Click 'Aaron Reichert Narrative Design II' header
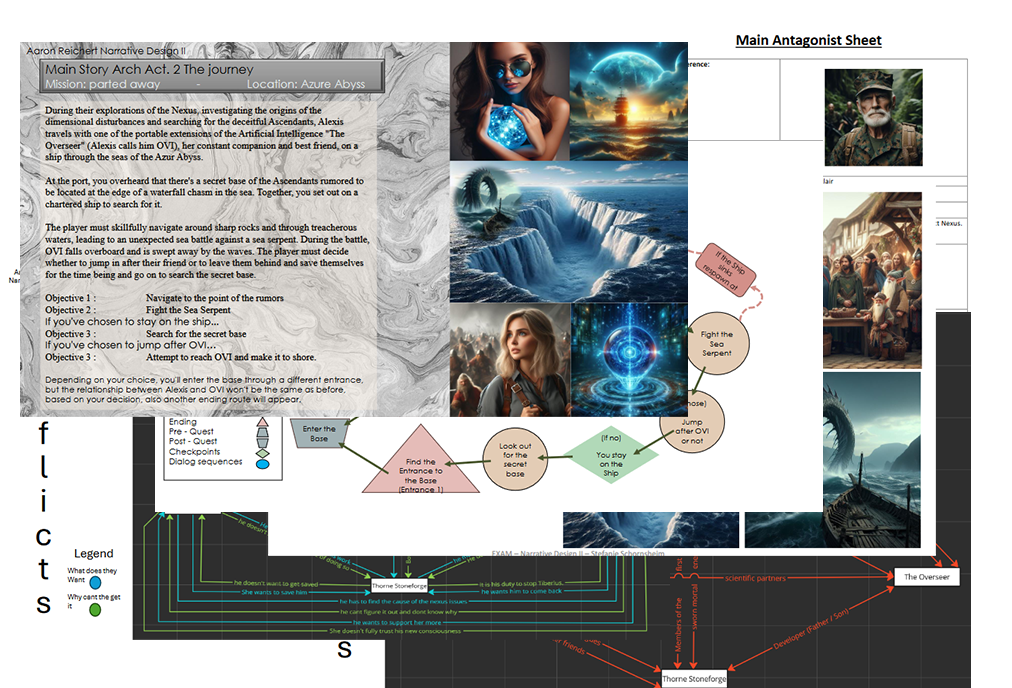The image size is (1012, 688). [x=106, y=50]
